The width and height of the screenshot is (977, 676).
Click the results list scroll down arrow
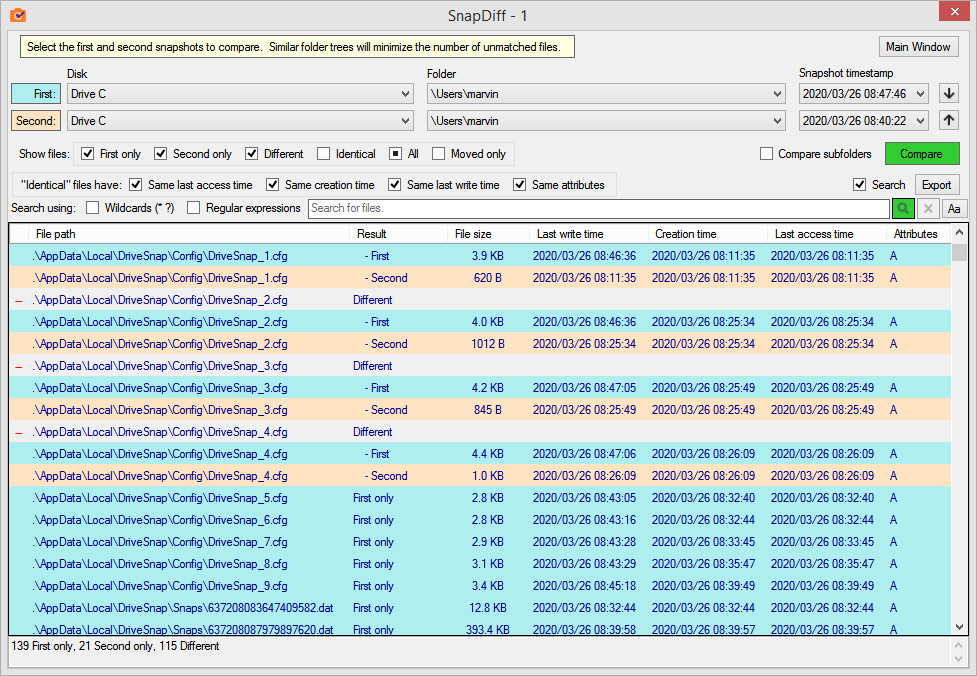click(959, 627)
